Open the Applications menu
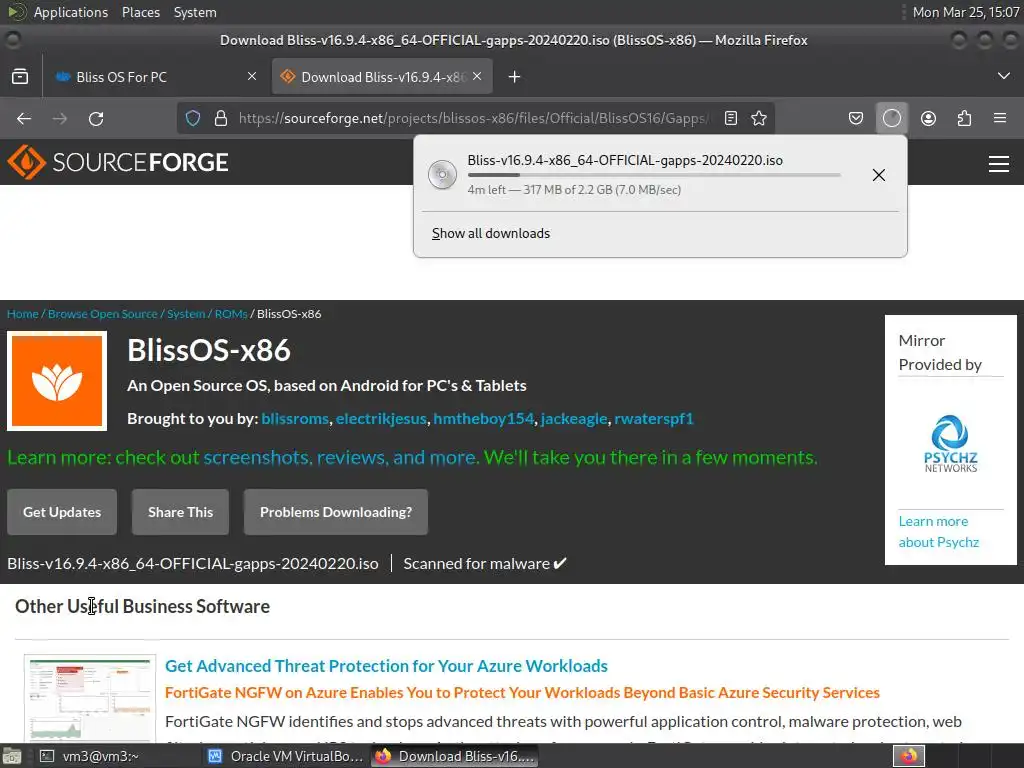Viewport: 1024px width, 768px height. click(x=71, y=12)
